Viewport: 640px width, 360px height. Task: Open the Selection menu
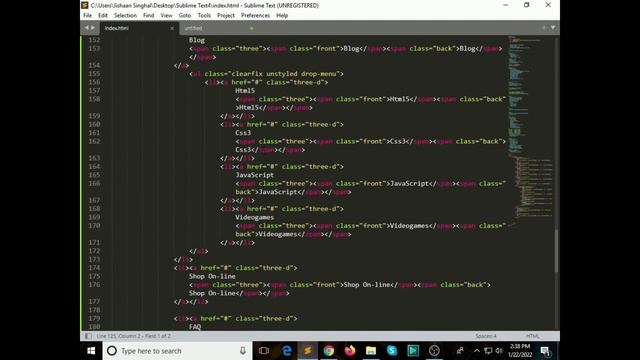(125, 16)
